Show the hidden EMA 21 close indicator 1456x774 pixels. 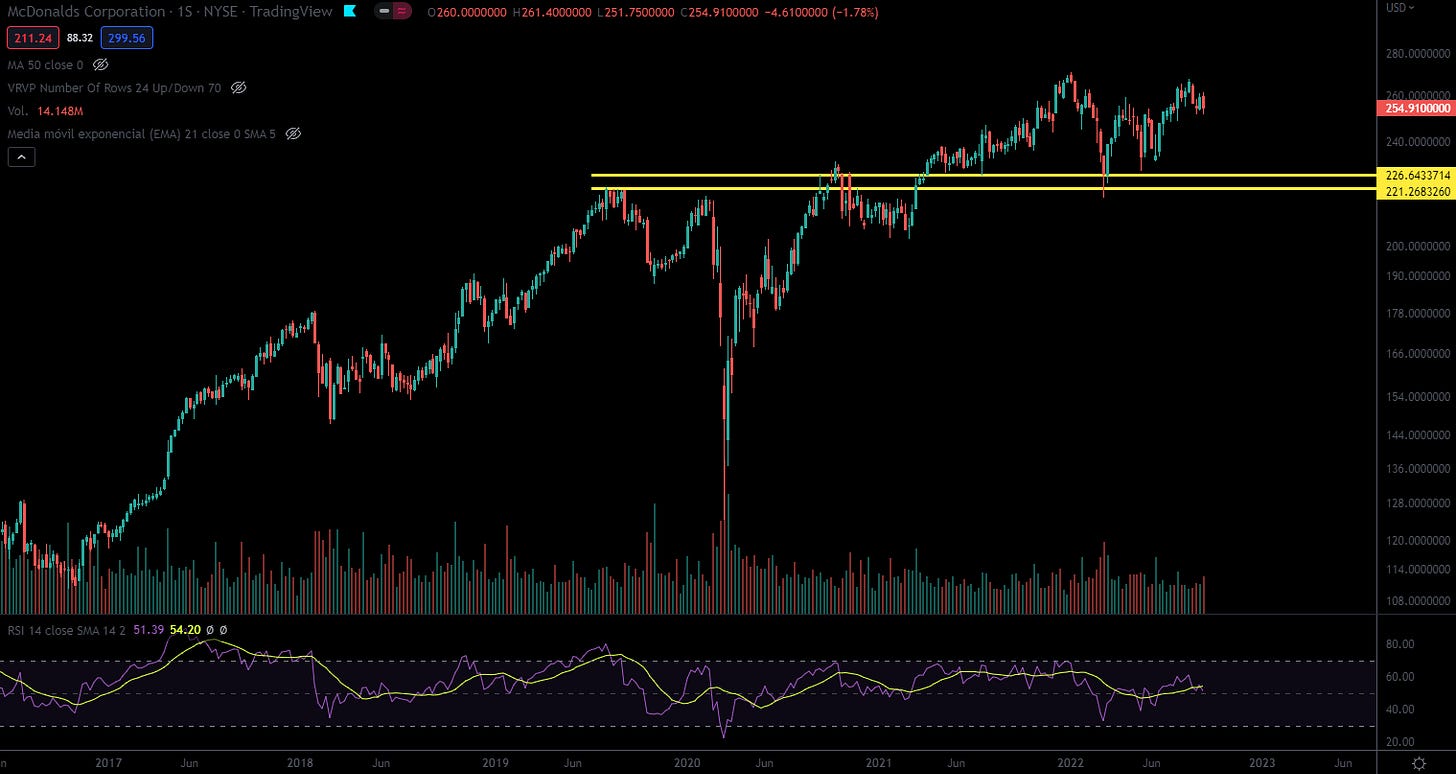293,133
